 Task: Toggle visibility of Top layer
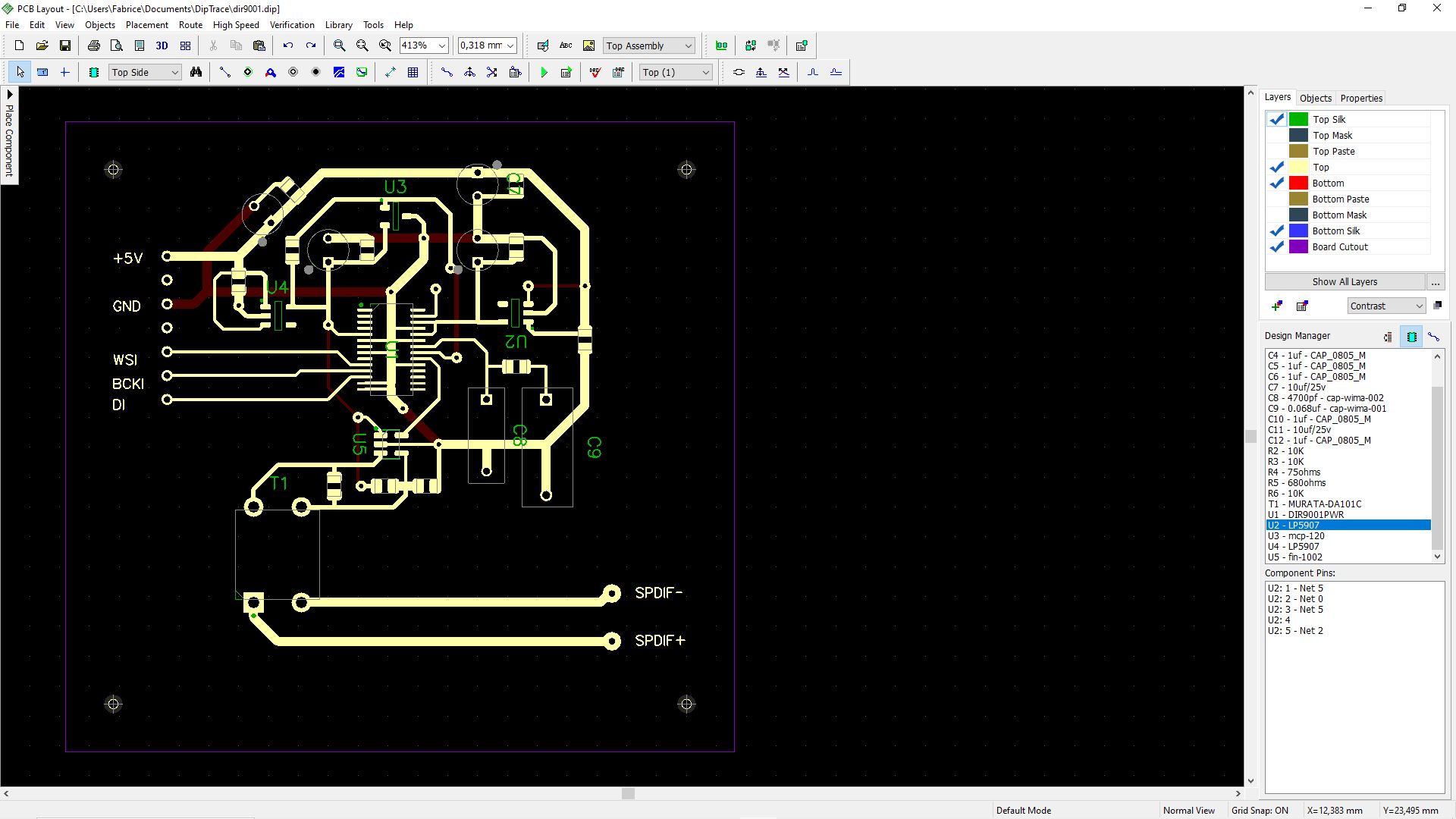pos(1276,167)
